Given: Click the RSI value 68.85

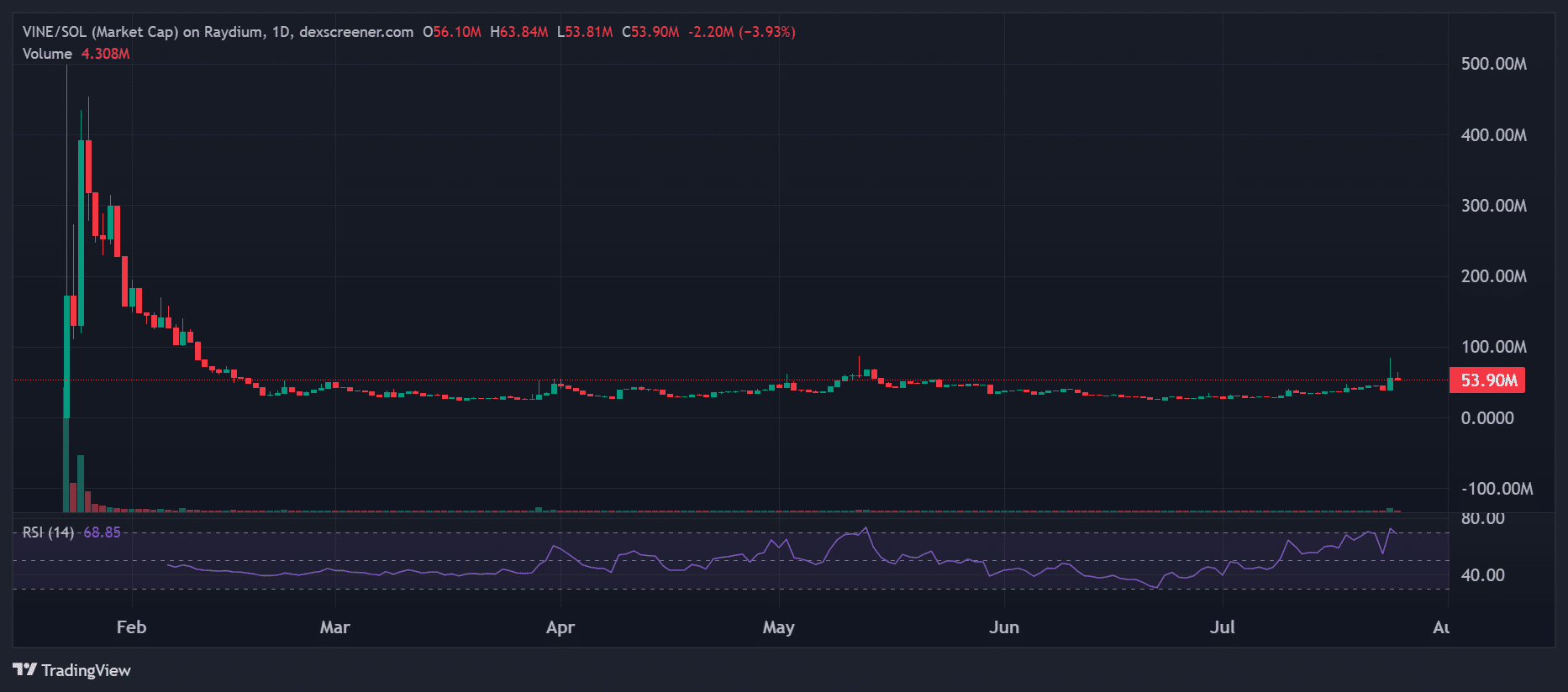Looking at the screenshot, I should point(102,532).
